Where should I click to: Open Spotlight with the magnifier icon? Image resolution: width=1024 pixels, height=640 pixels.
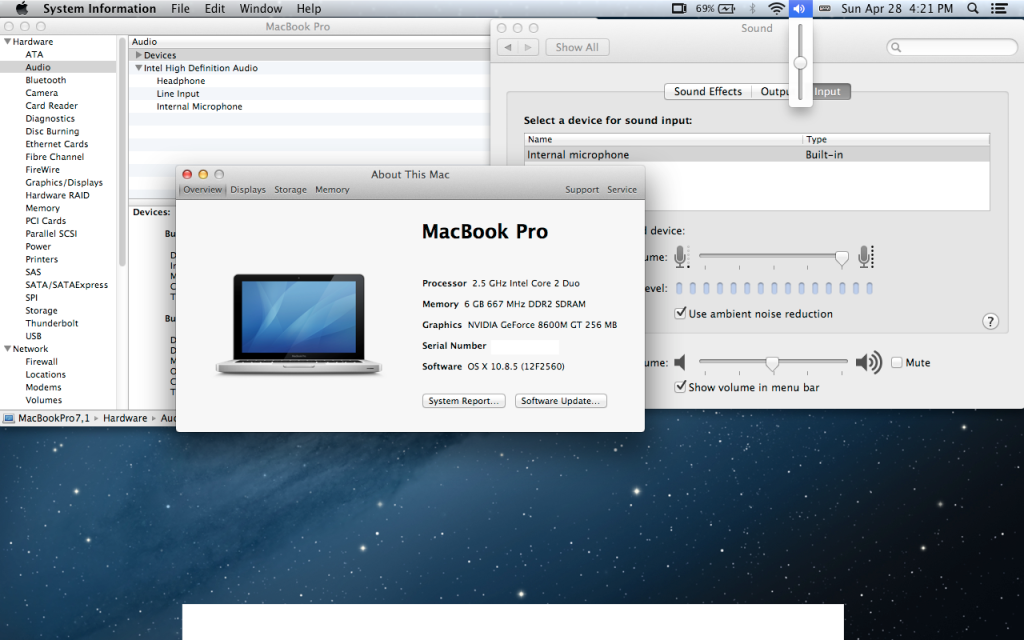973,8
